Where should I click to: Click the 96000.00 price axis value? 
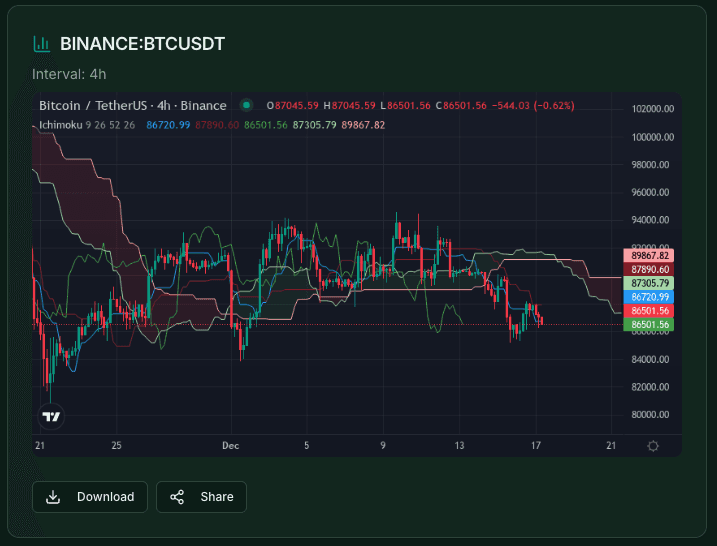650,192
